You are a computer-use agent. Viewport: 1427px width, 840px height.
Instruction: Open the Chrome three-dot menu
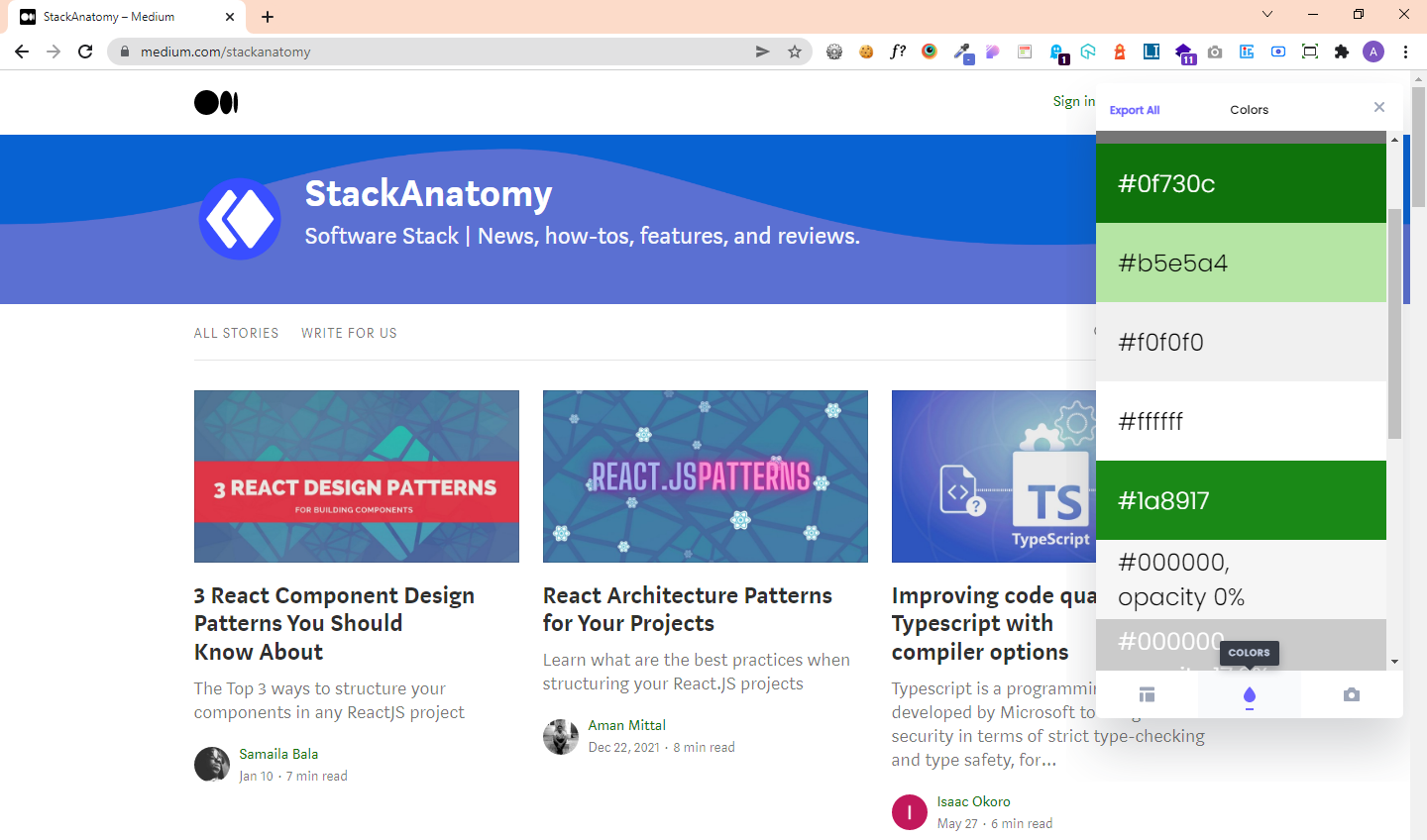coord(1405,52)
